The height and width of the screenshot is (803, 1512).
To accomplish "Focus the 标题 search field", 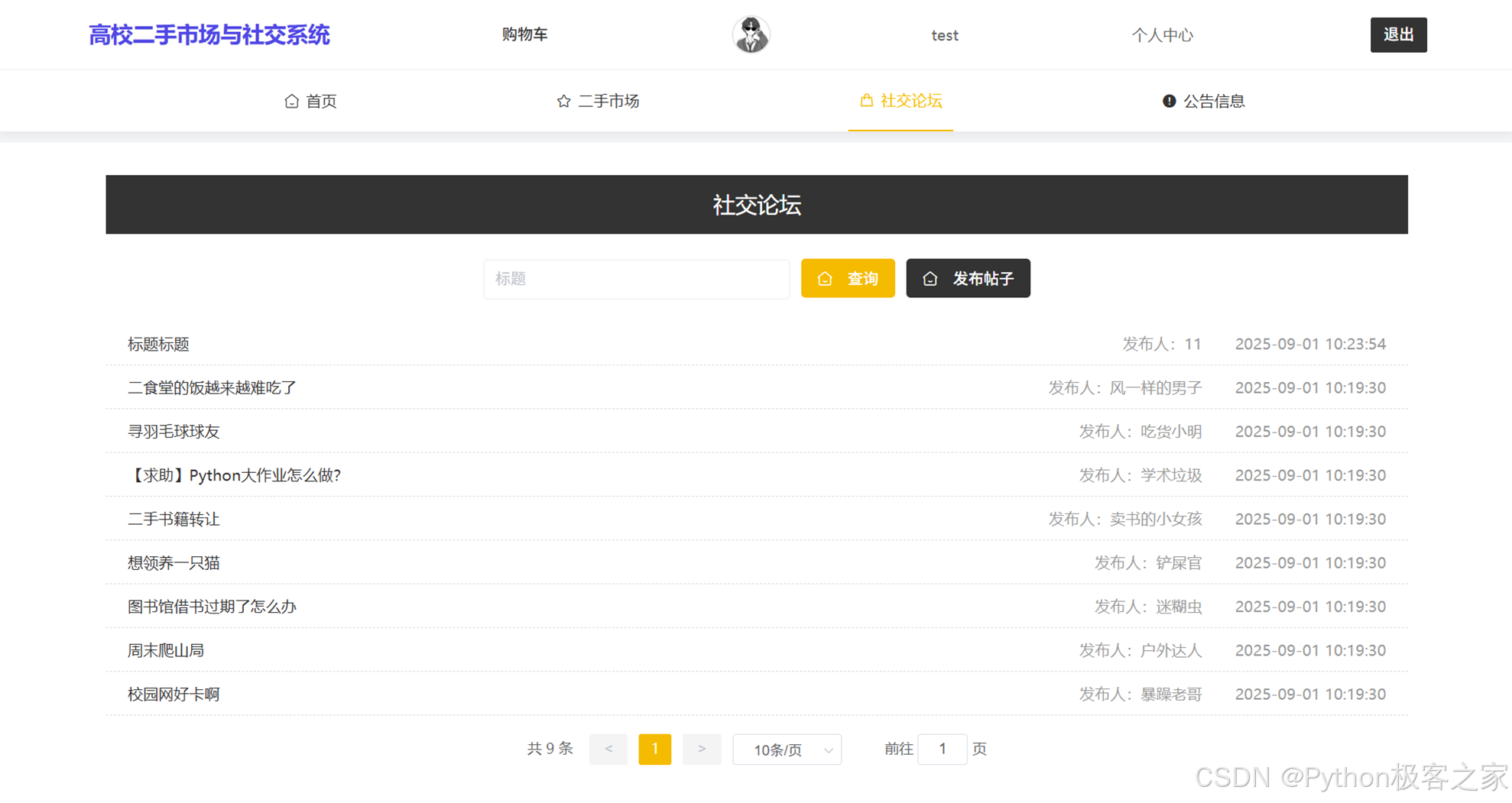I will (x=636, y=278).
